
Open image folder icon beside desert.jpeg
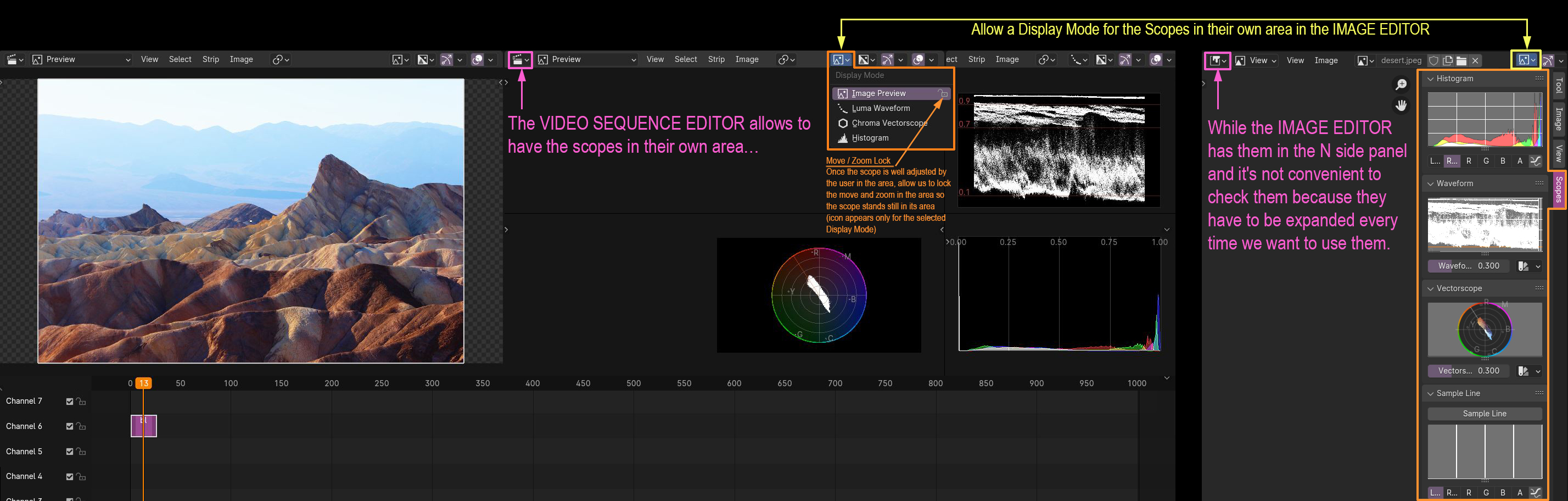coord(1461,60)
